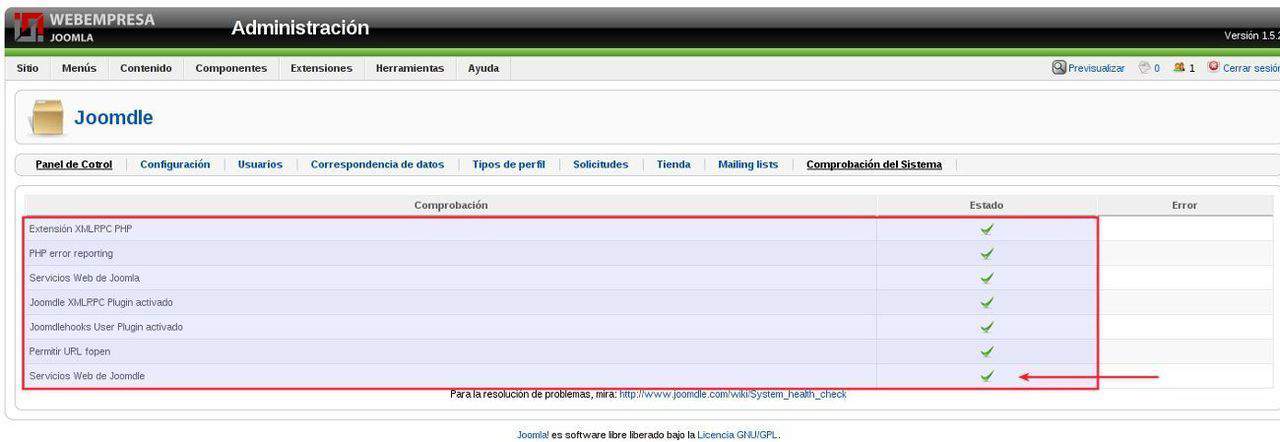The width and height of the screenshot is (1280, 442).
Task: Click the Previsualizar magnifier icon
Action: click(x=1059, y=67)
